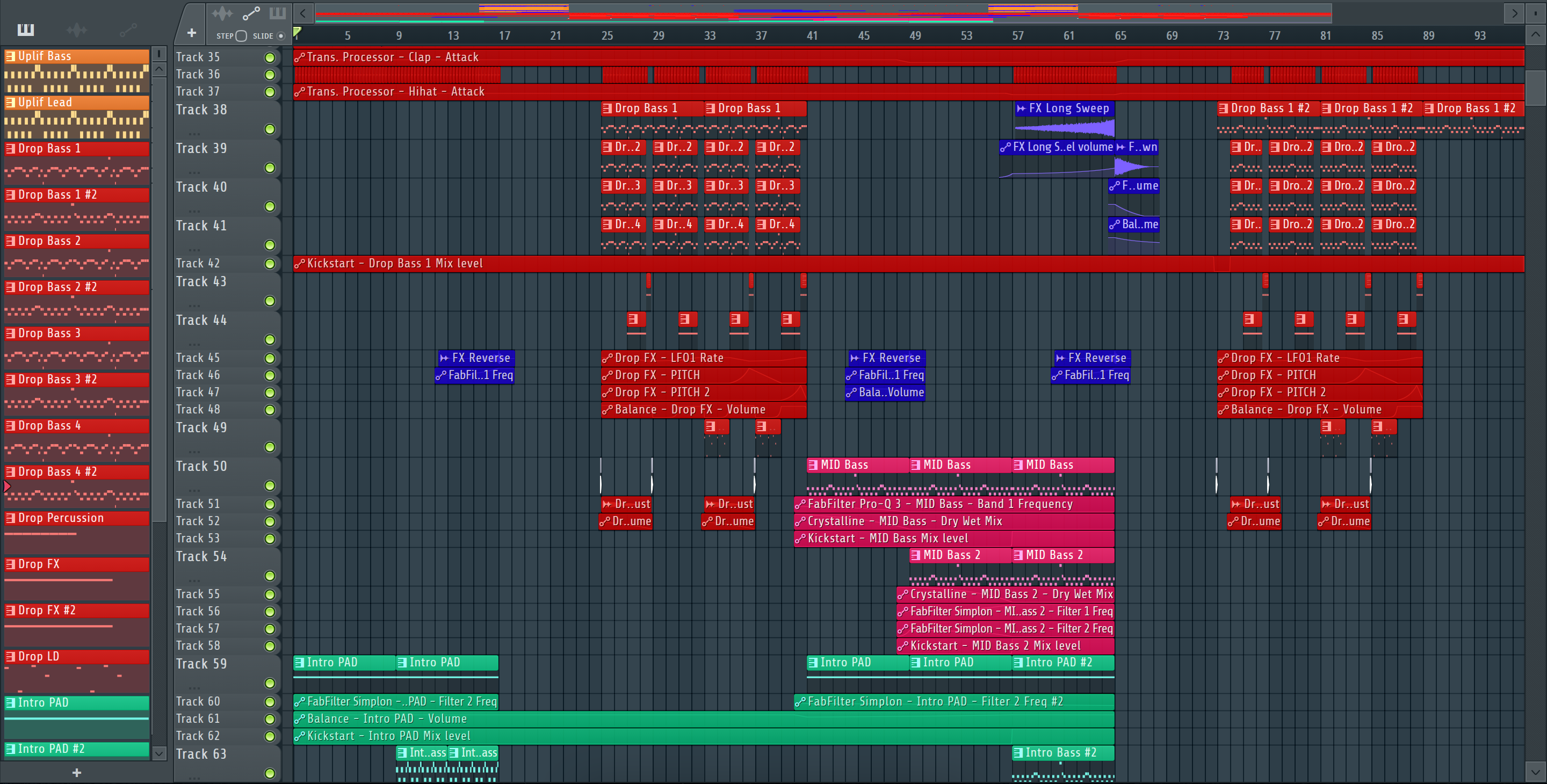Select the automation clip focus icon in the playlist toolbar

(250, 12)
